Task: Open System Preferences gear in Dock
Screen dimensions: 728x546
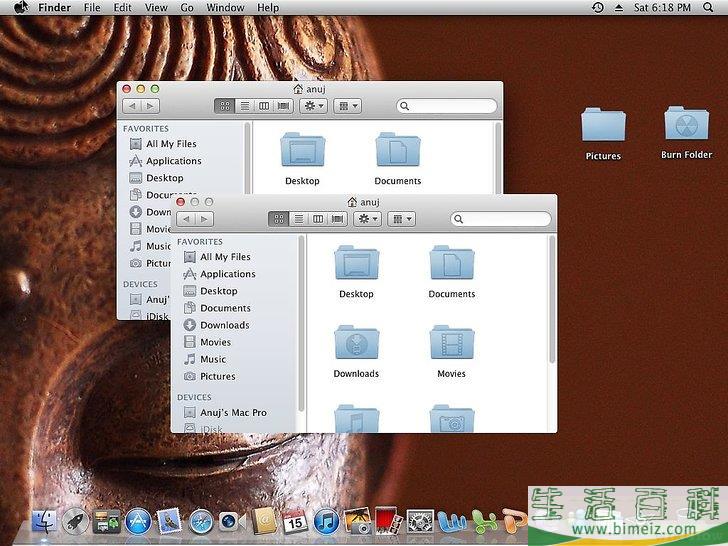Action: tap(420, 521)
